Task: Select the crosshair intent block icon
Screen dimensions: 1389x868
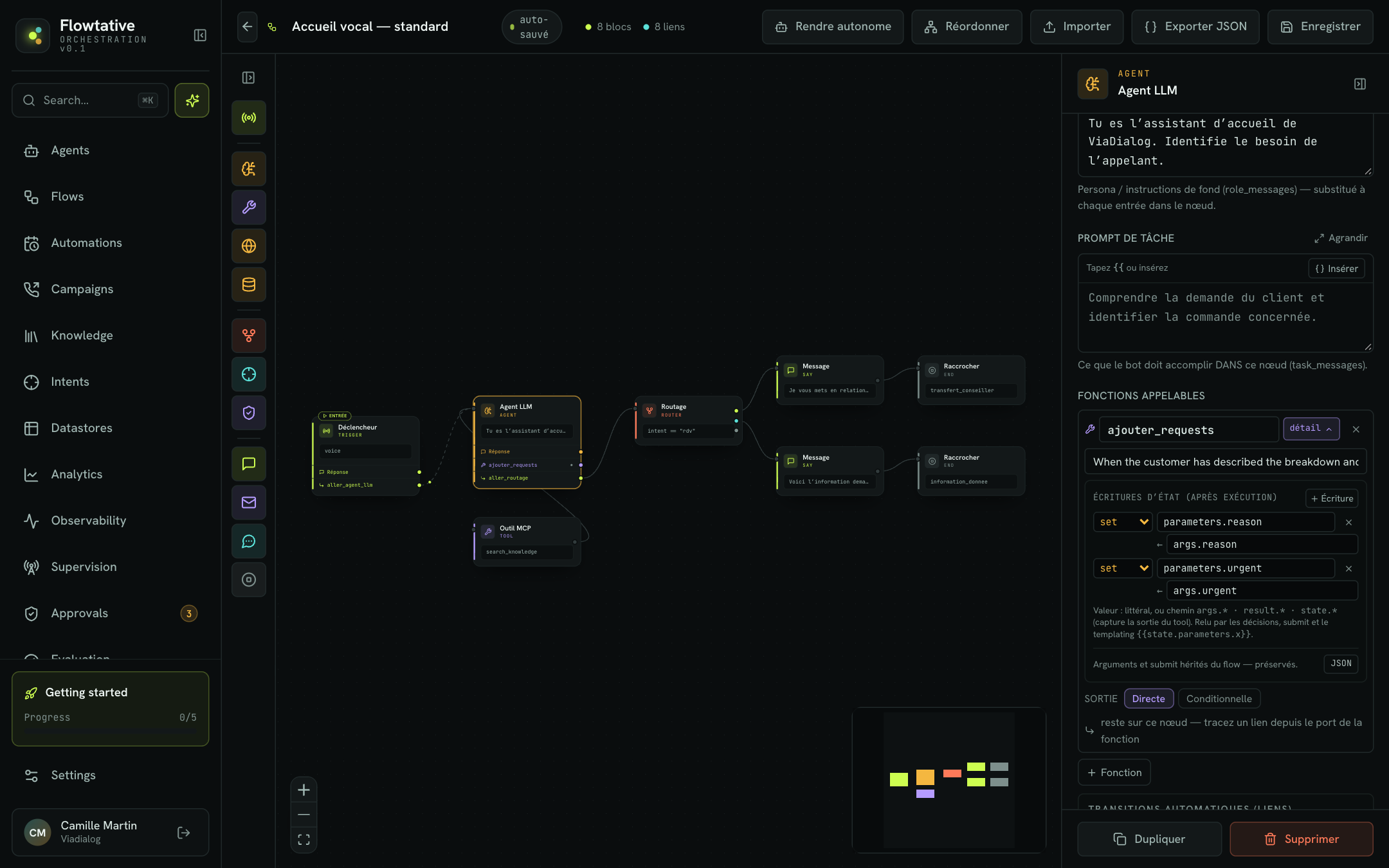Action: coord(249,374)
